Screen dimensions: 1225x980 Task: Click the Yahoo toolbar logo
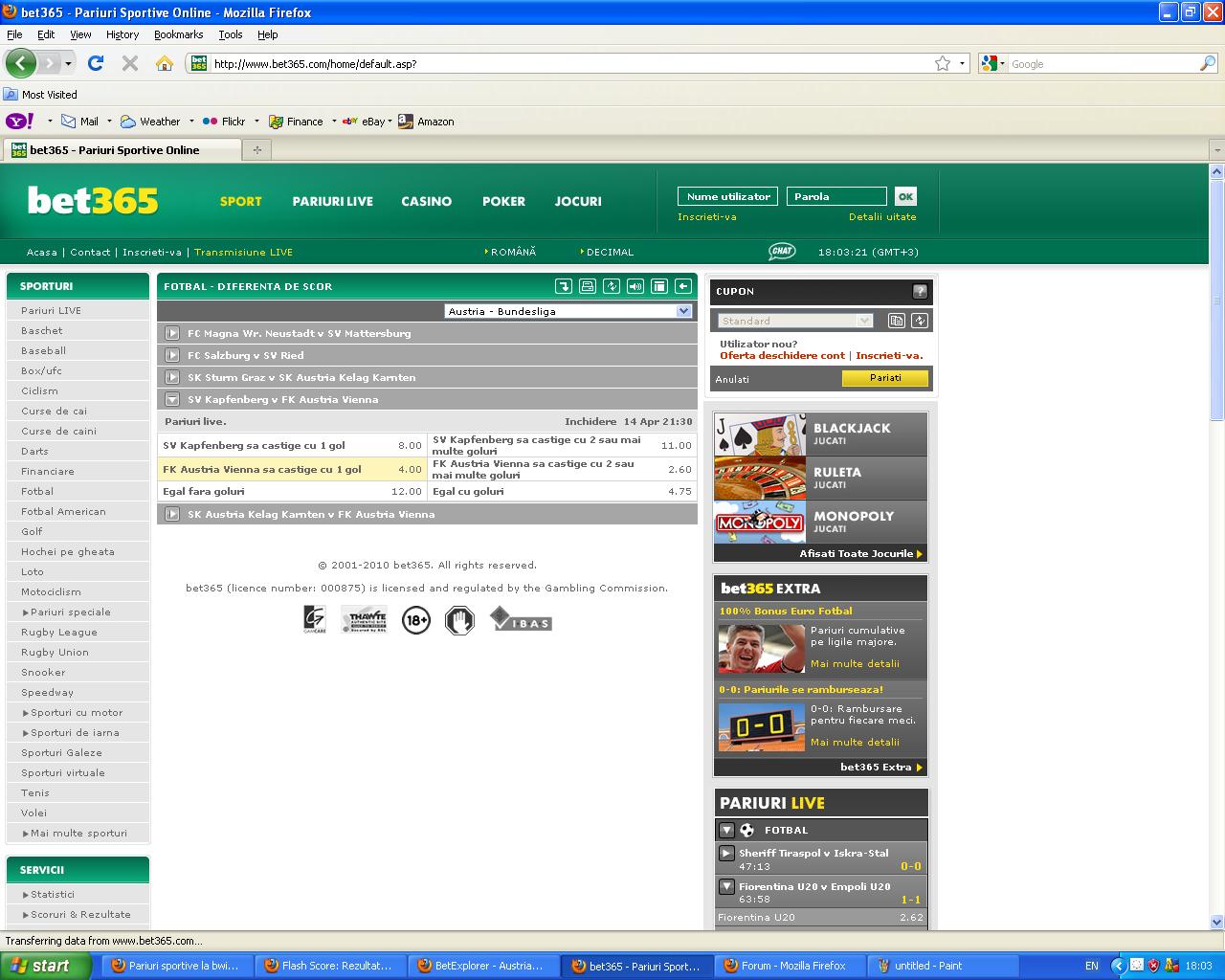pos(20,122)
